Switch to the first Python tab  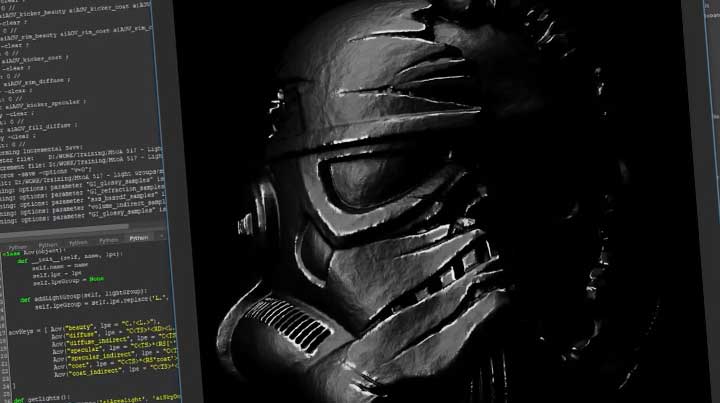pyautogui.click(x=18, y=246)
